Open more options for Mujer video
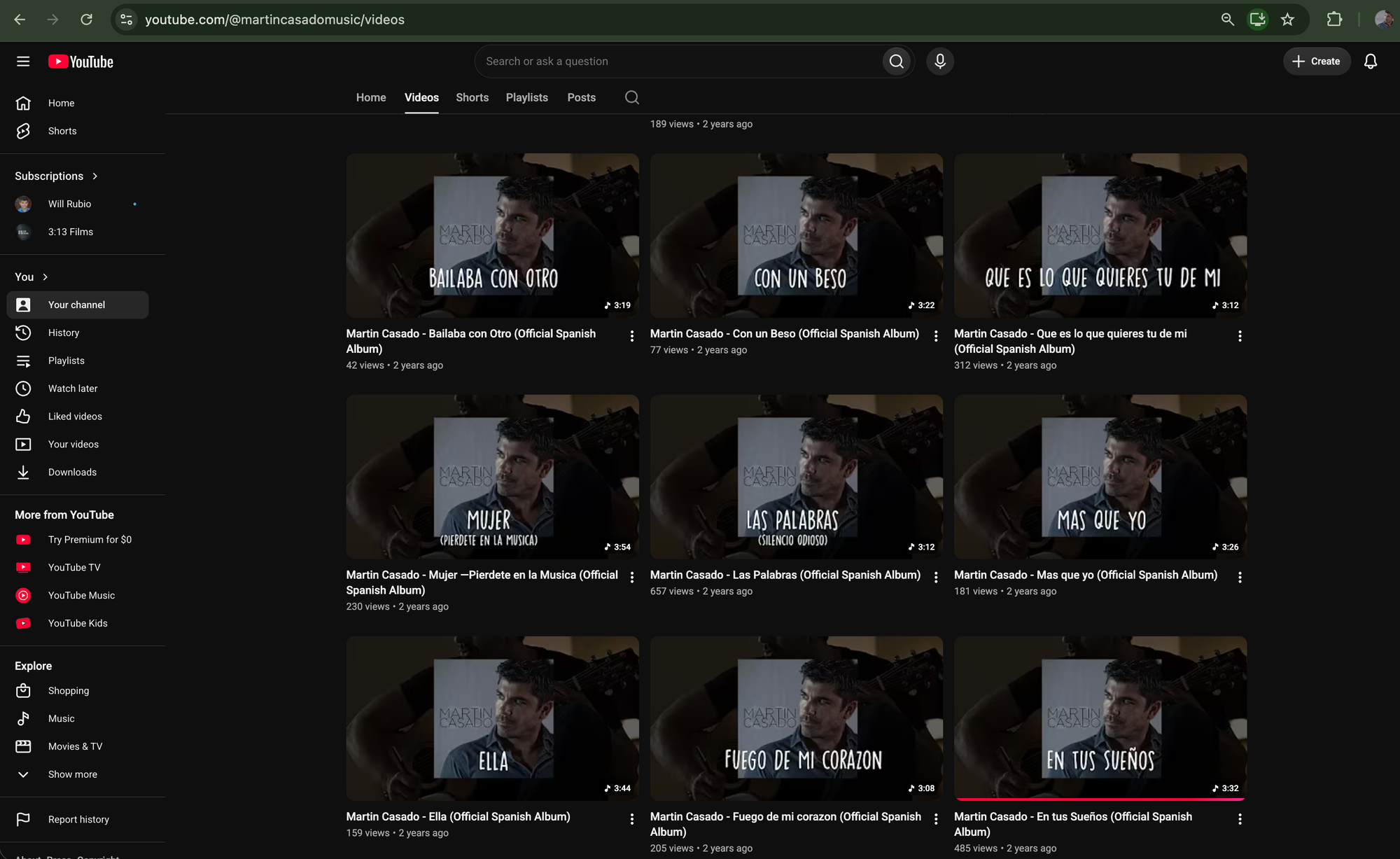The image size is (1400, 859). [x=632, y=578]
